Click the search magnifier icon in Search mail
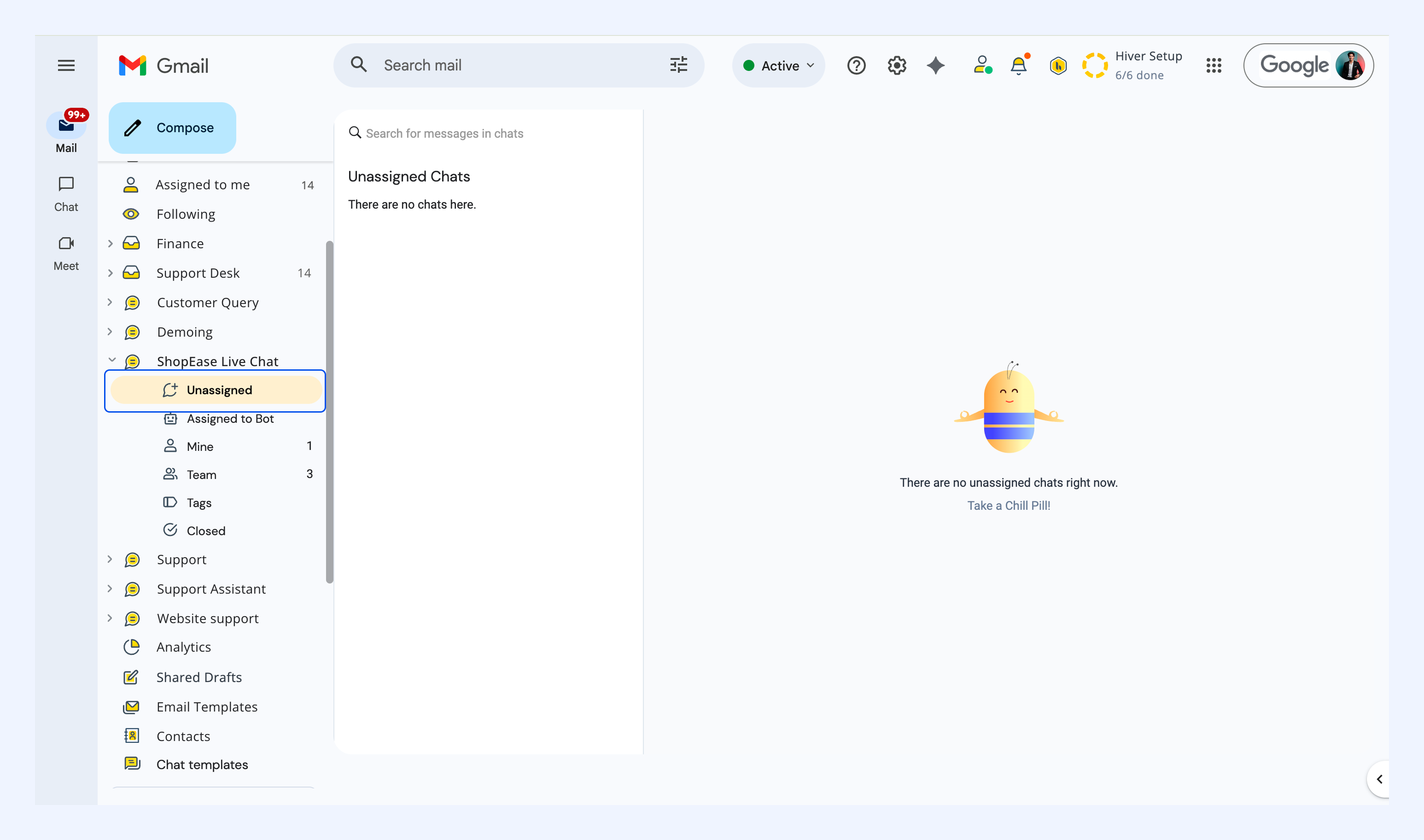The width and height of the screenshot is (1424, 840). pos(359,65)
